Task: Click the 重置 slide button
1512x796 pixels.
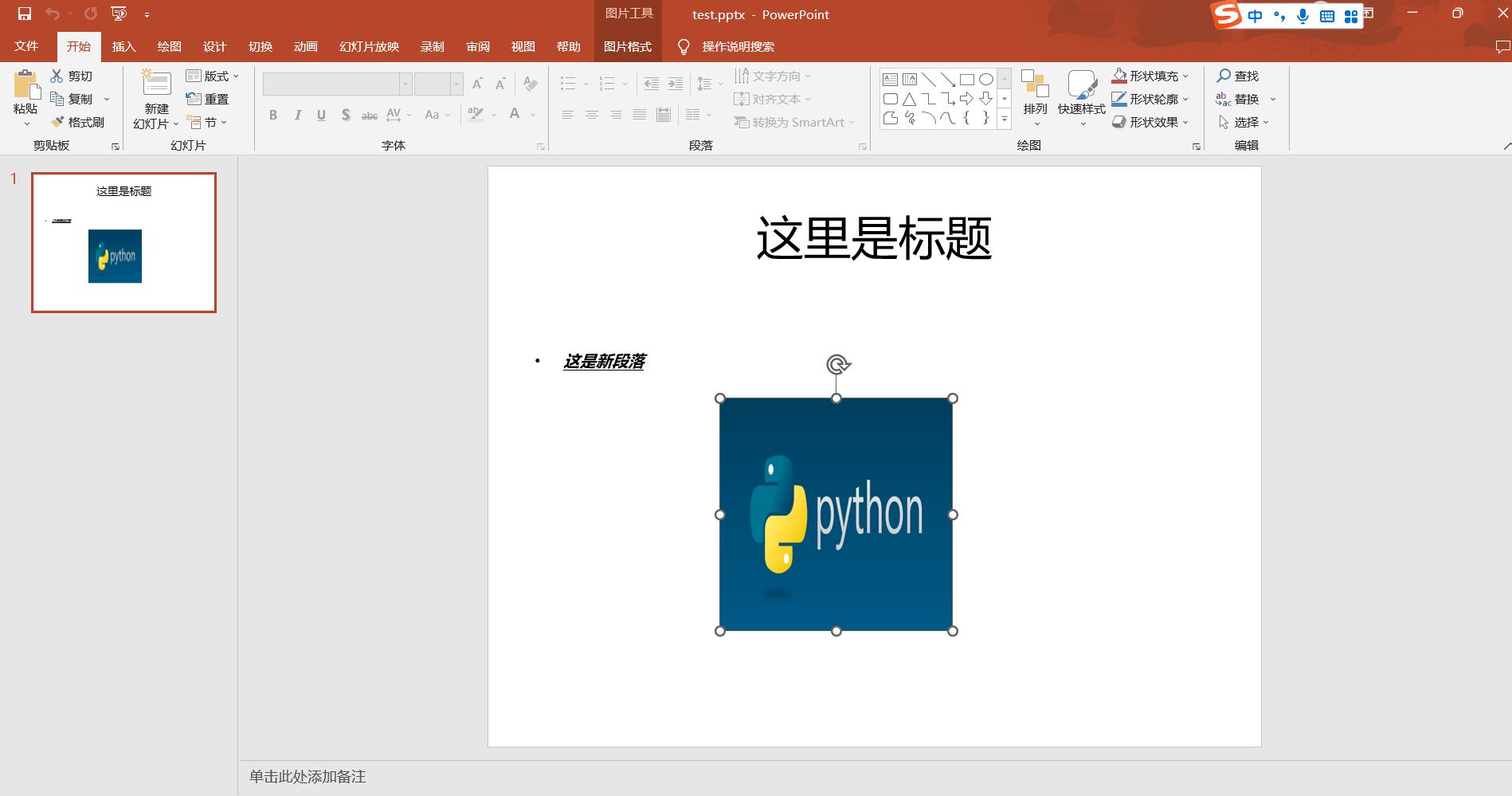Action: pos(210,98)
